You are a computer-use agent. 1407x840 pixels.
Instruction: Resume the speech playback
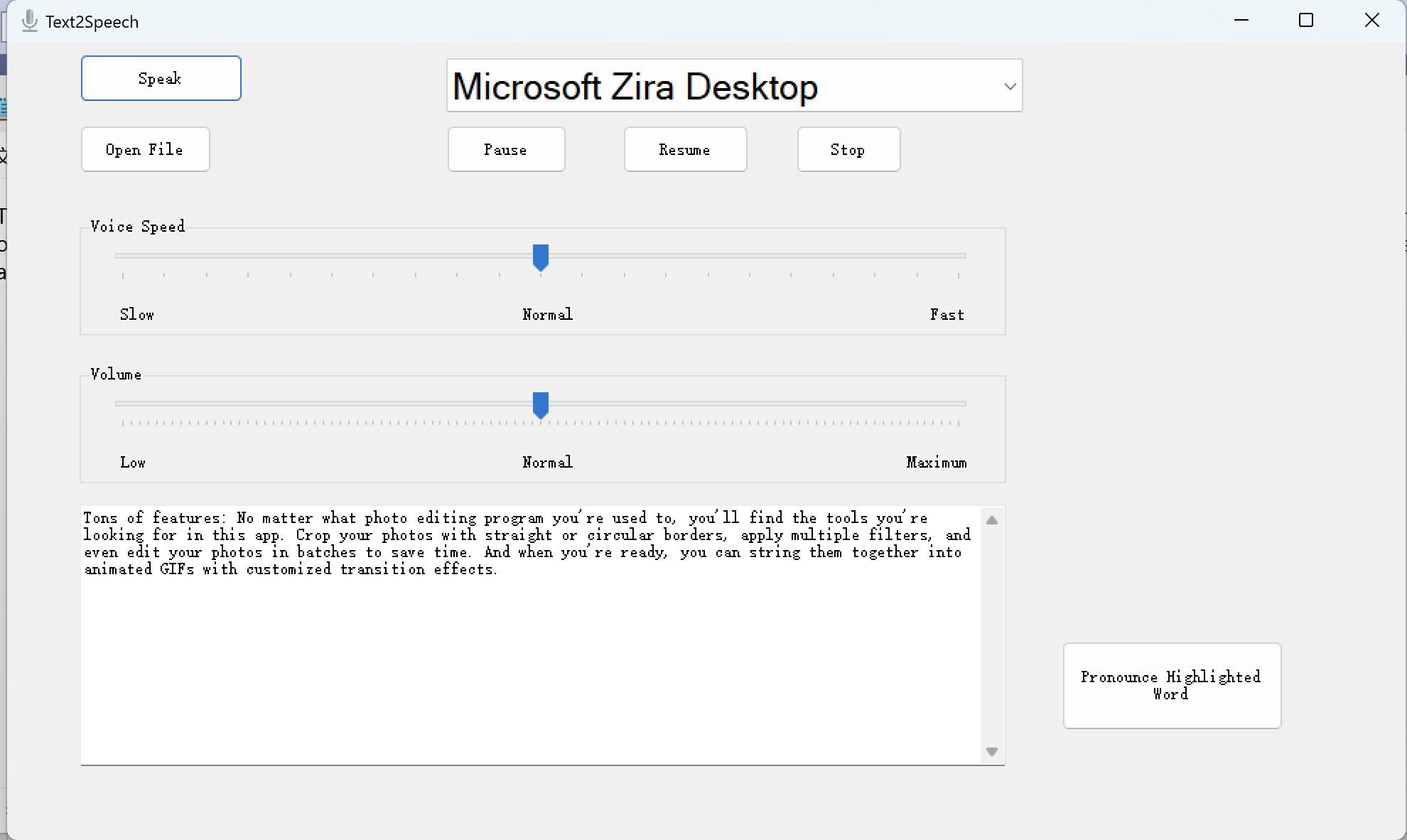pyautogui.click(x=685, y=149)
